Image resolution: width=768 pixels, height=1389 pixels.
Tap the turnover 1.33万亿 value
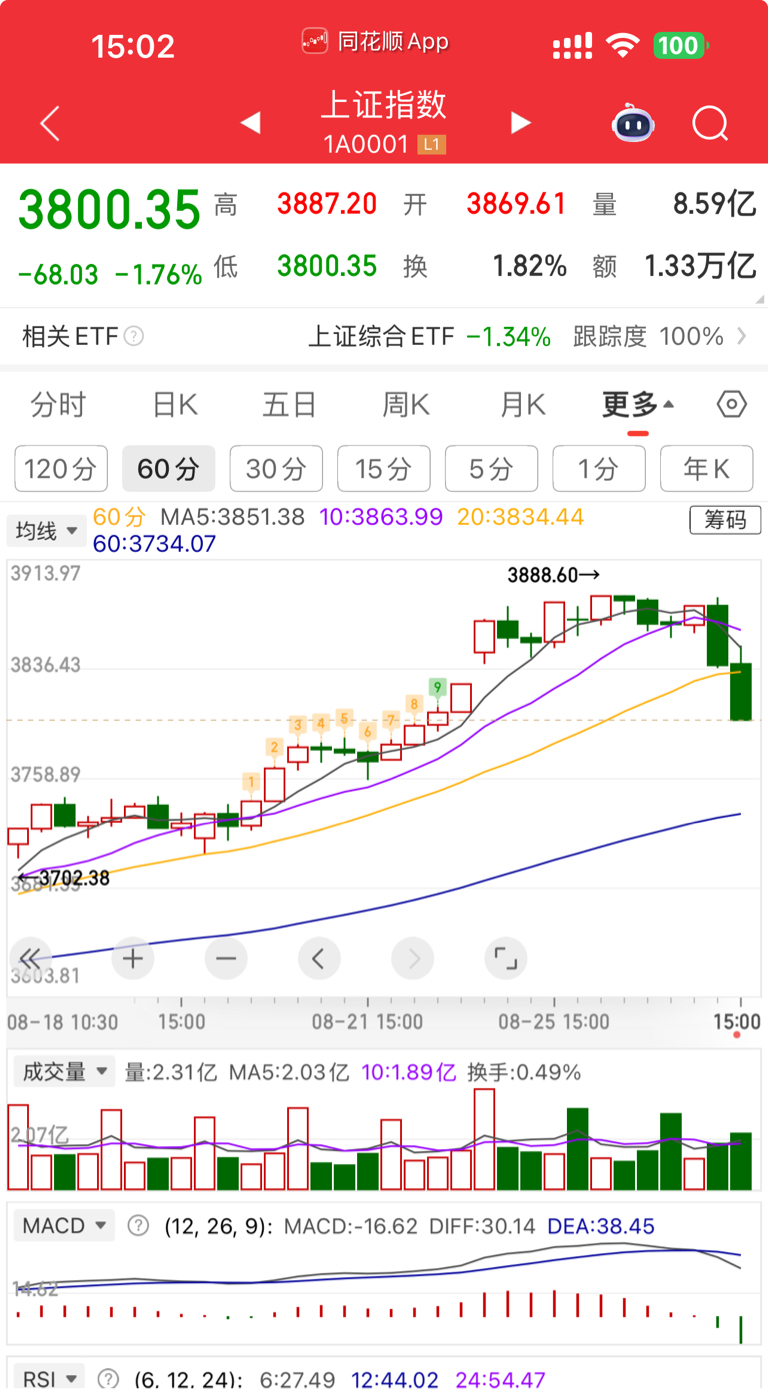coord(700,266)
